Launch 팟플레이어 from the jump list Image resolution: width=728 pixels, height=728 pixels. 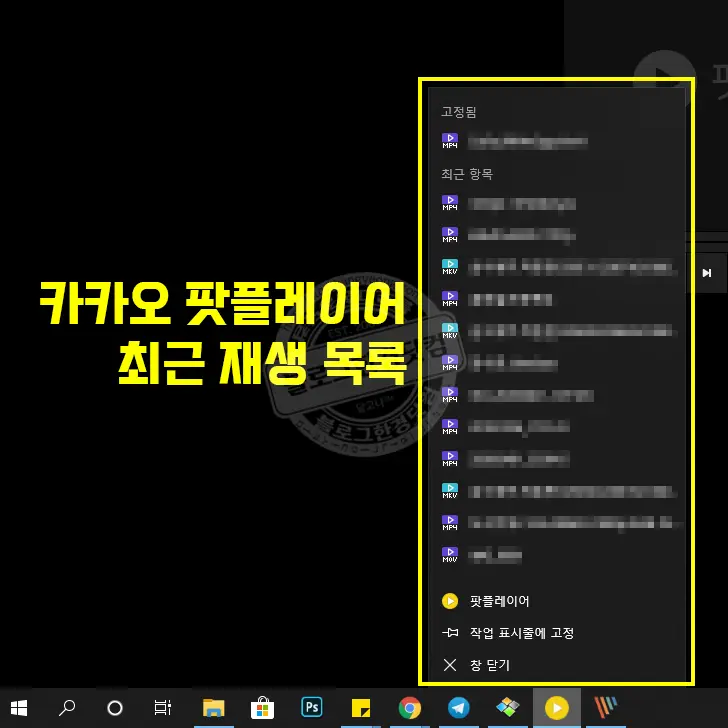coord(556,601)
